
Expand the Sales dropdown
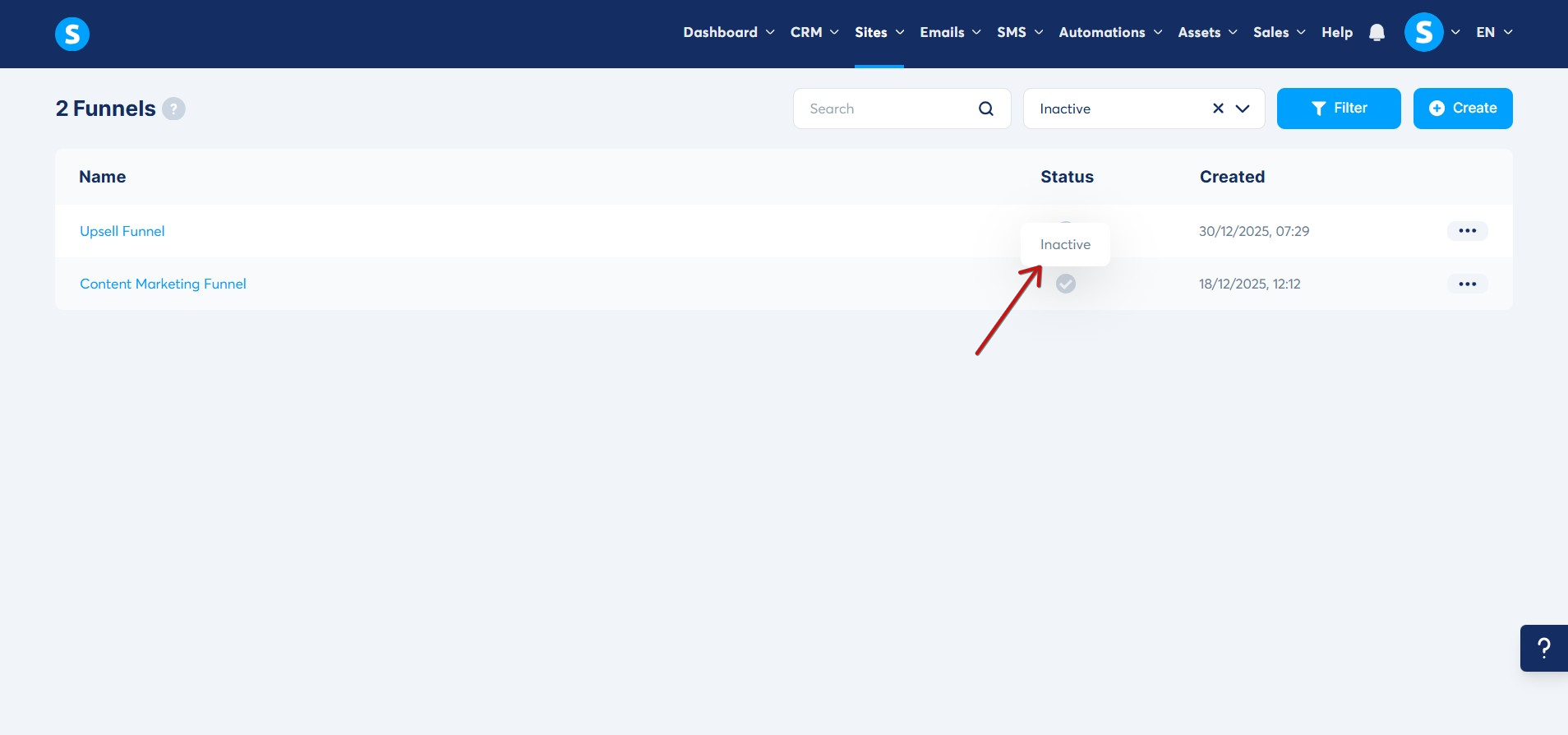(x=1279, y=32)
